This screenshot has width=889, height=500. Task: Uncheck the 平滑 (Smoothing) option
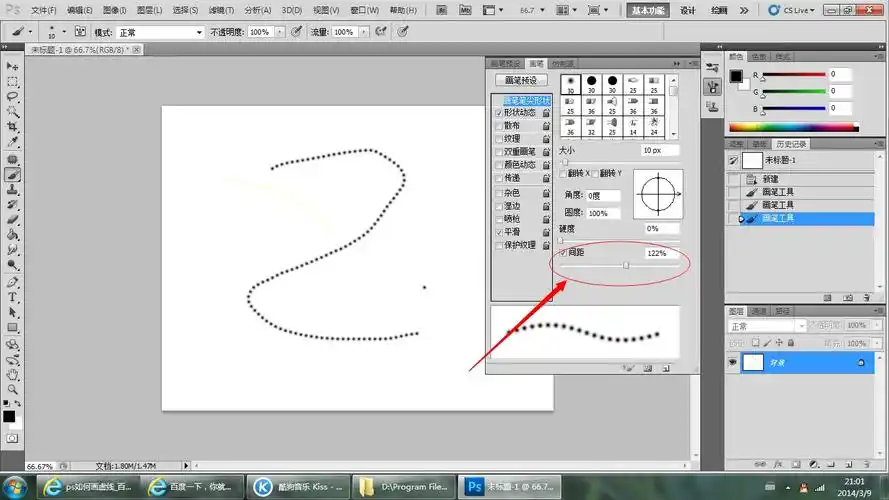pyautogui.click(x=499, y=232)
